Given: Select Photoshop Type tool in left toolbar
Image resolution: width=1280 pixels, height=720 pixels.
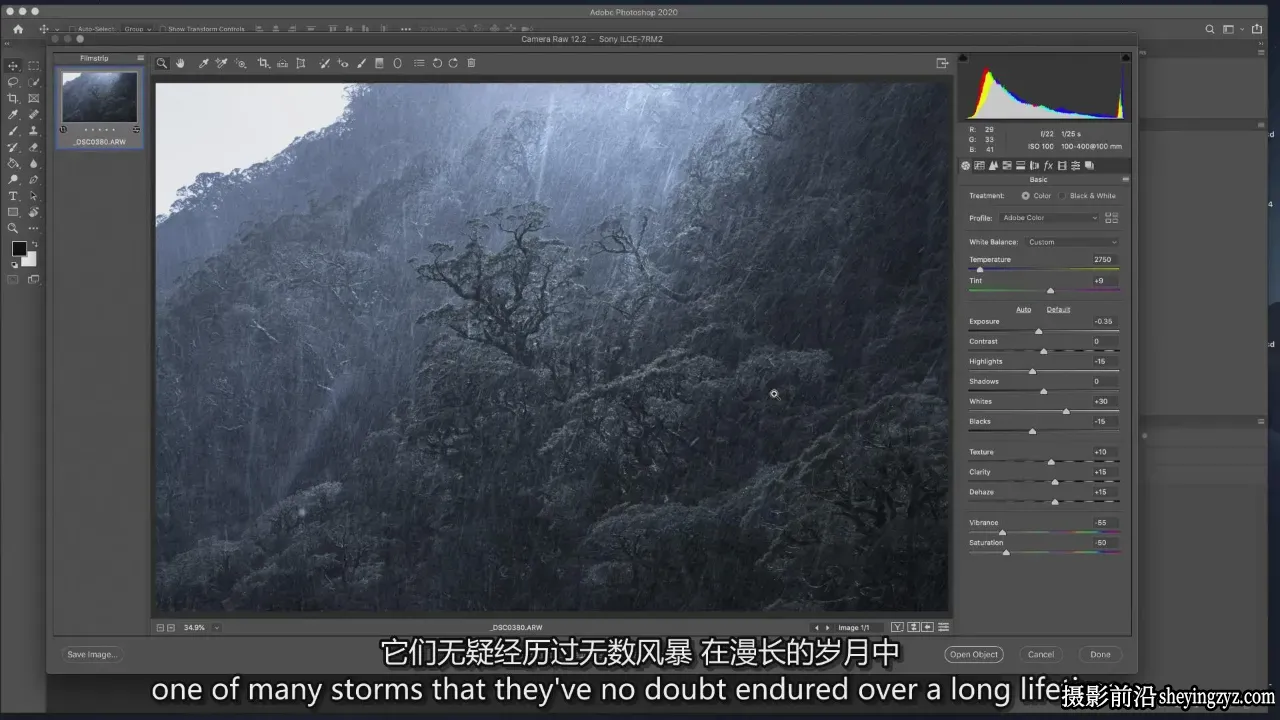Looking at the screenshot, I should tap(13, 196).
